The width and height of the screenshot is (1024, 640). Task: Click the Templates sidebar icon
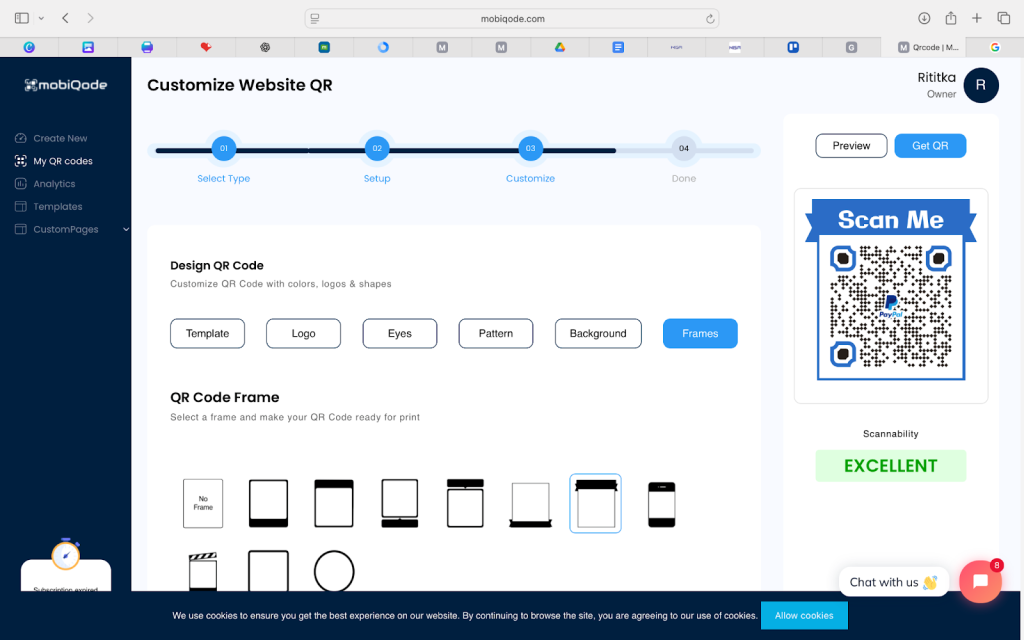click(x=21, y=207)
